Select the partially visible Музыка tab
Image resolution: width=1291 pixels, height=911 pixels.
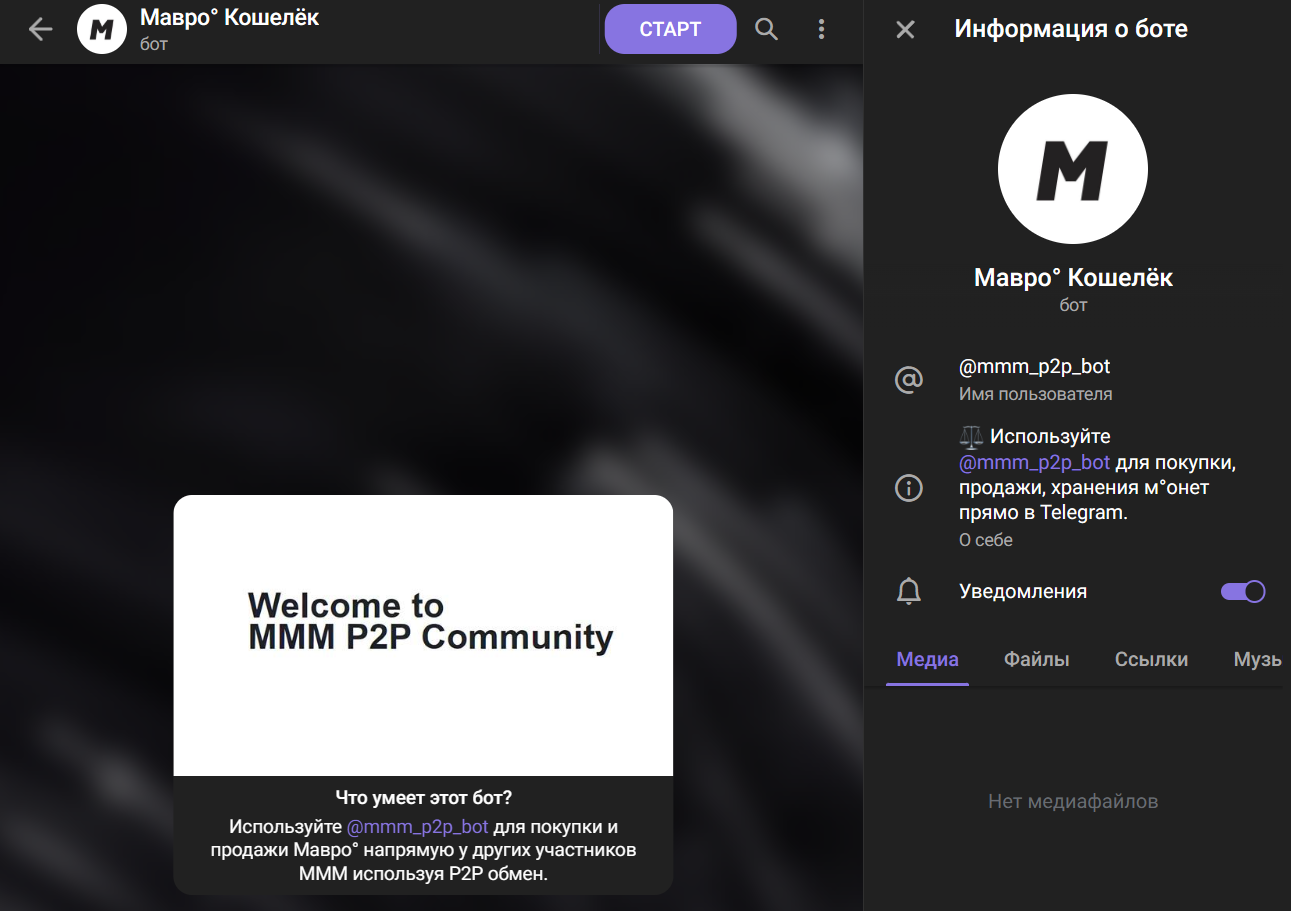click(1256, 659)
